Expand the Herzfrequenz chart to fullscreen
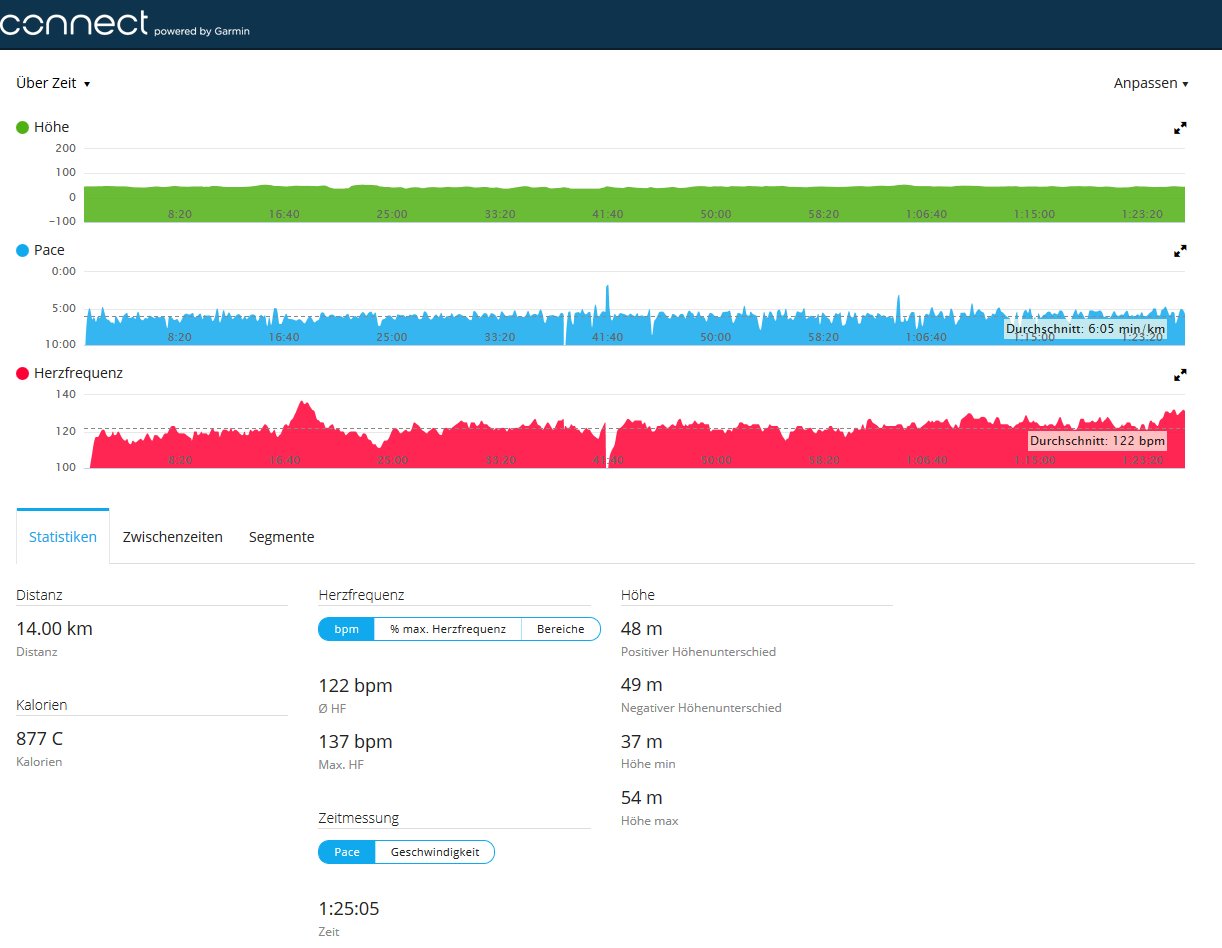The height and width of the screenshot is (948, 1222). click(1180, 374)
